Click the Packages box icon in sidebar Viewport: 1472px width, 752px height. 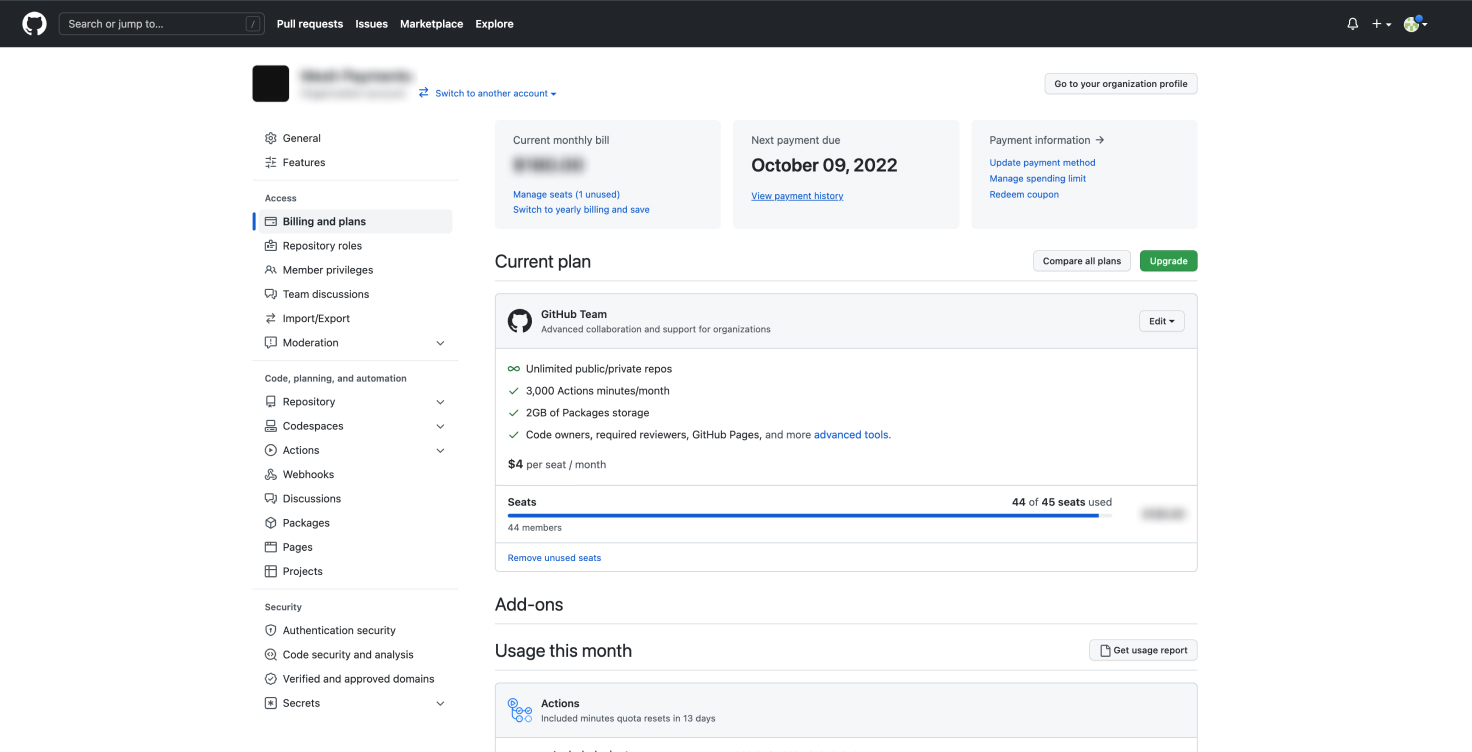pyautogui.click(x=271, y=523)
